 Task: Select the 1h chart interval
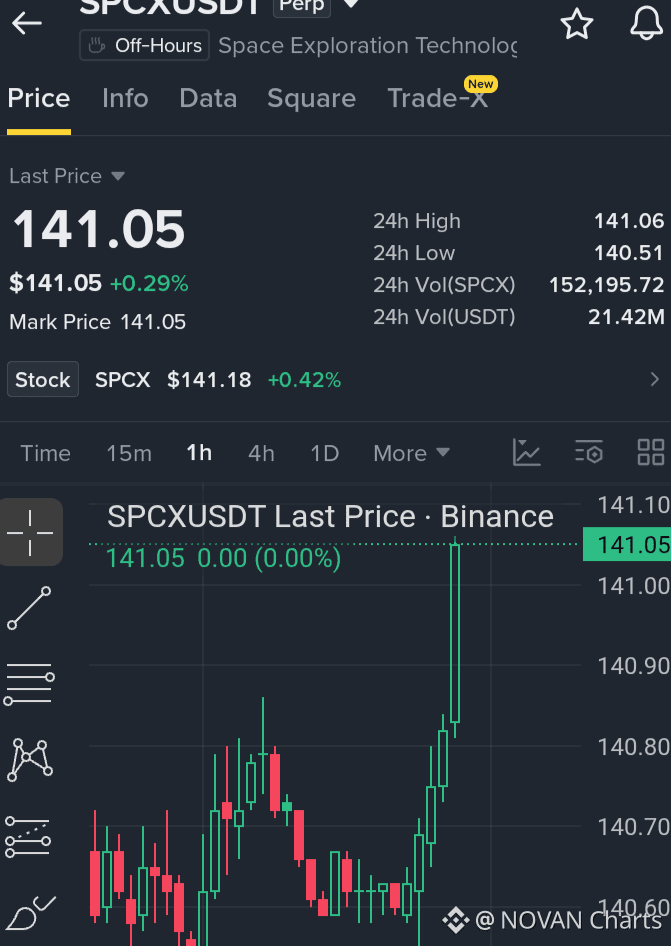[199, 452]
